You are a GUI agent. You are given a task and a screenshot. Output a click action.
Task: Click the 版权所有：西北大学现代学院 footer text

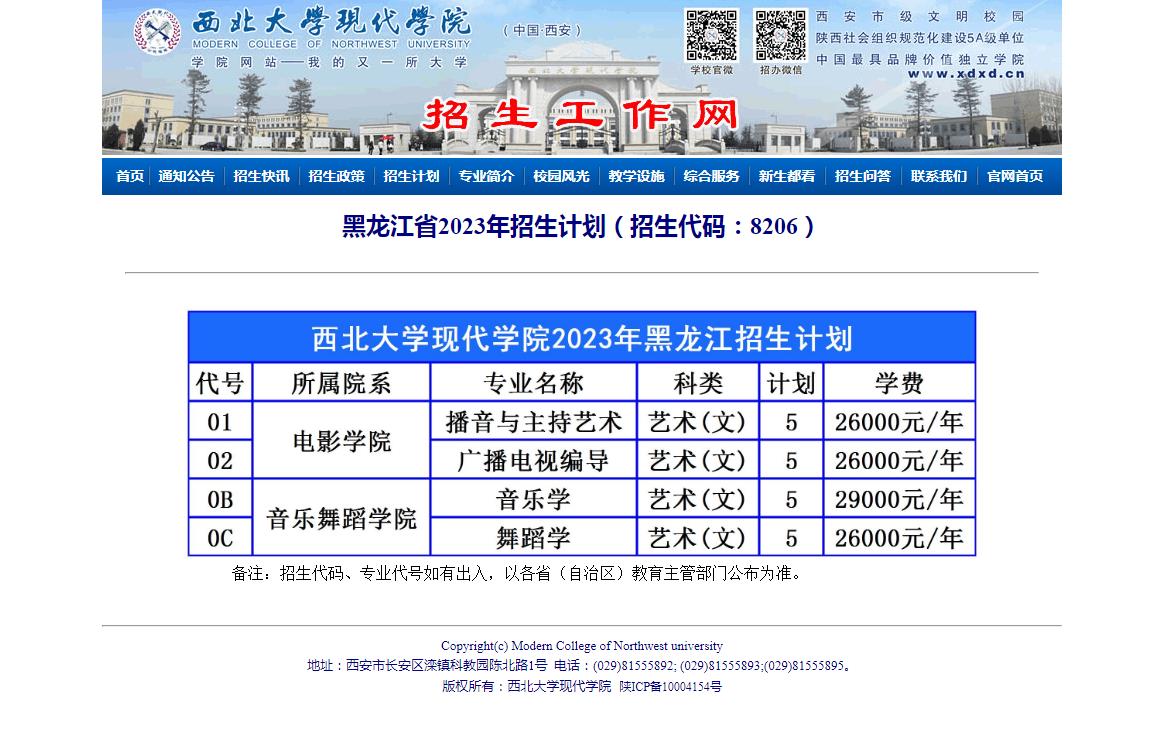pyautogui.click(x=526, y=686)
